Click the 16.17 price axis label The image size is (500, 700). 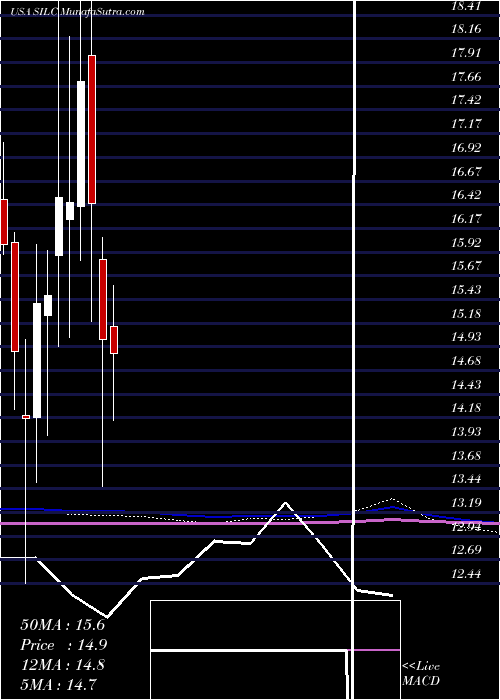pyautogui.click(x=467, y=219)
